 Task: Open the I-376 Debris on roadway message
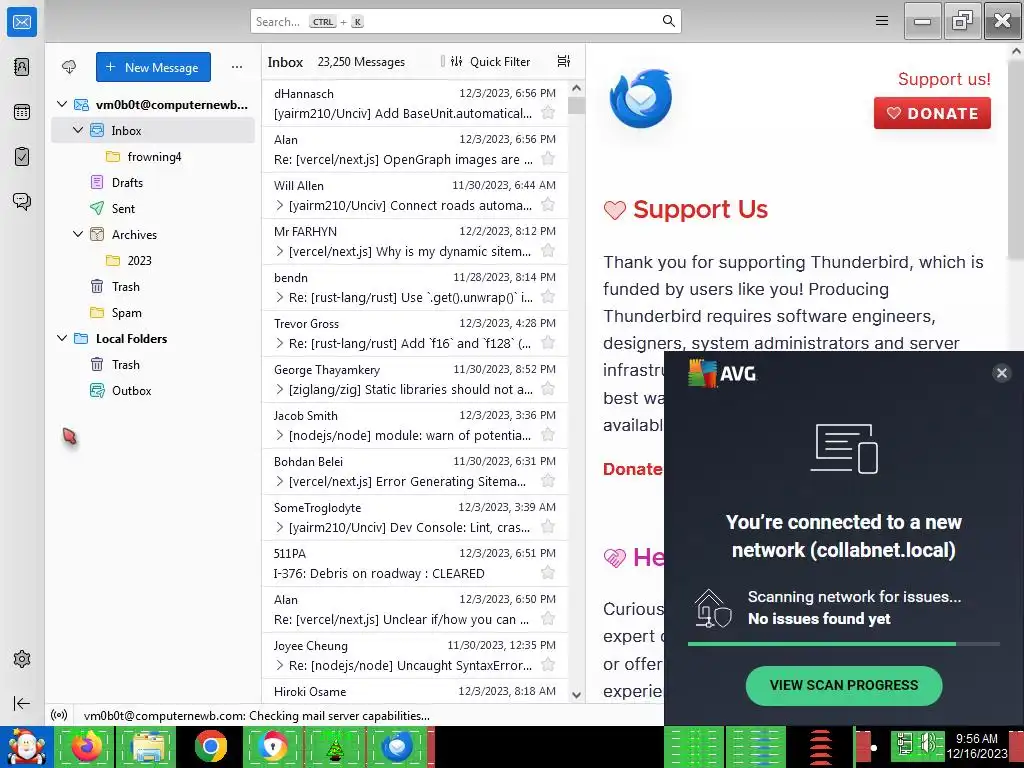click(415, 564)
